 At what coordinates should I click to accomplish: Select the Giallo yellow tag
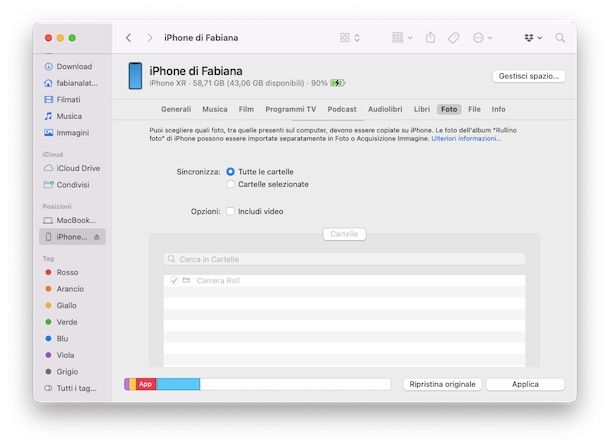[61, 306]
